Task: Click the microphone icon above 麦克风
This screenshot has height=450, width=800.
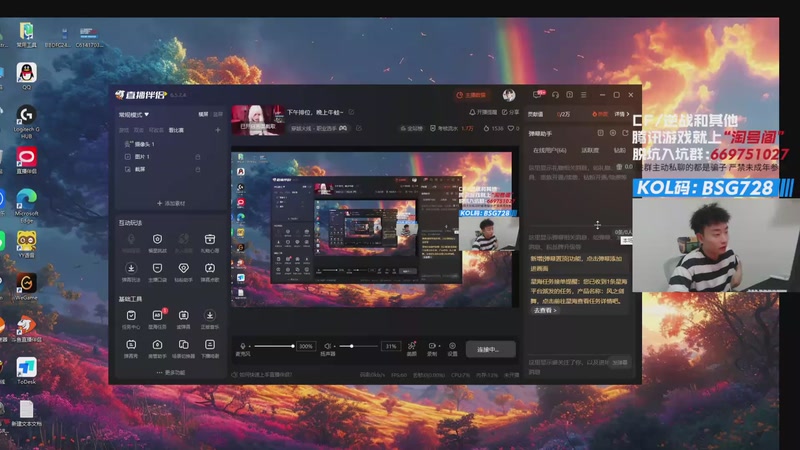Action: tap(243, 346)
